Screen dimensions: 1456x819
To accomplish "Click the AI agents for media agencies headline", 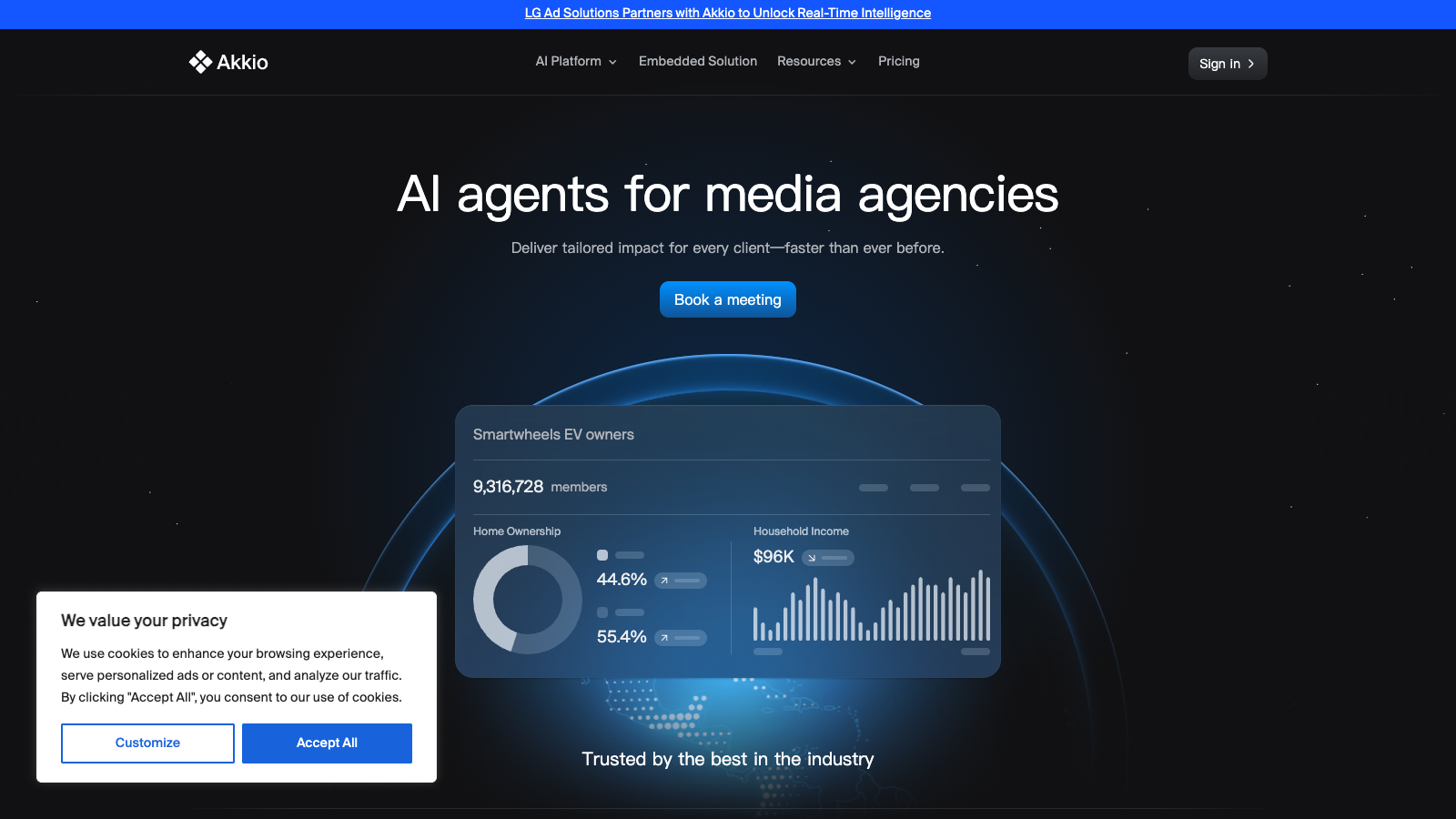I will tap(728, 195).
